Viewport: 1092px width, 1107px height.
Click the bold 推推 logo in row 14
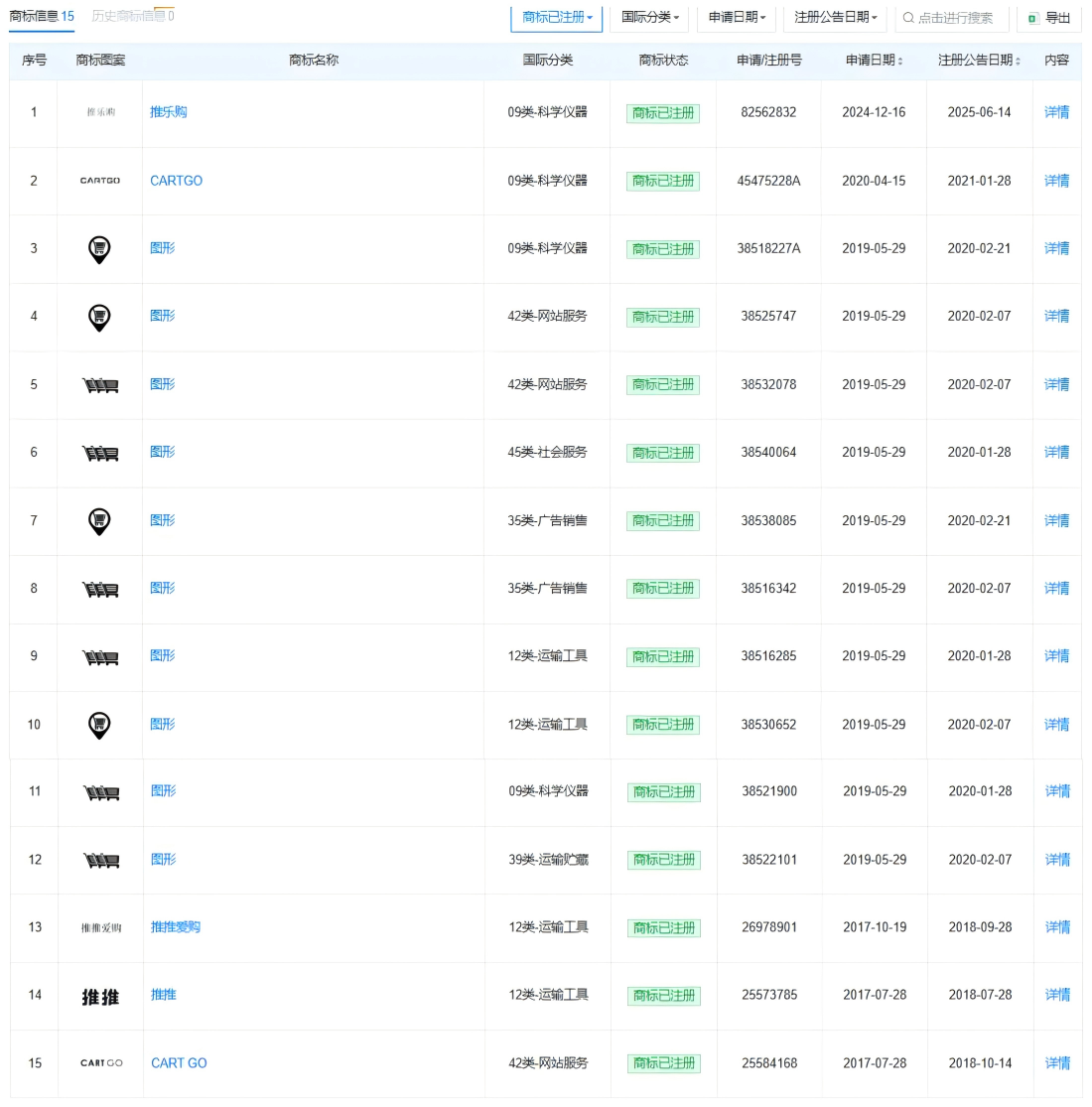pyautogui.click(x=100, y=997)
